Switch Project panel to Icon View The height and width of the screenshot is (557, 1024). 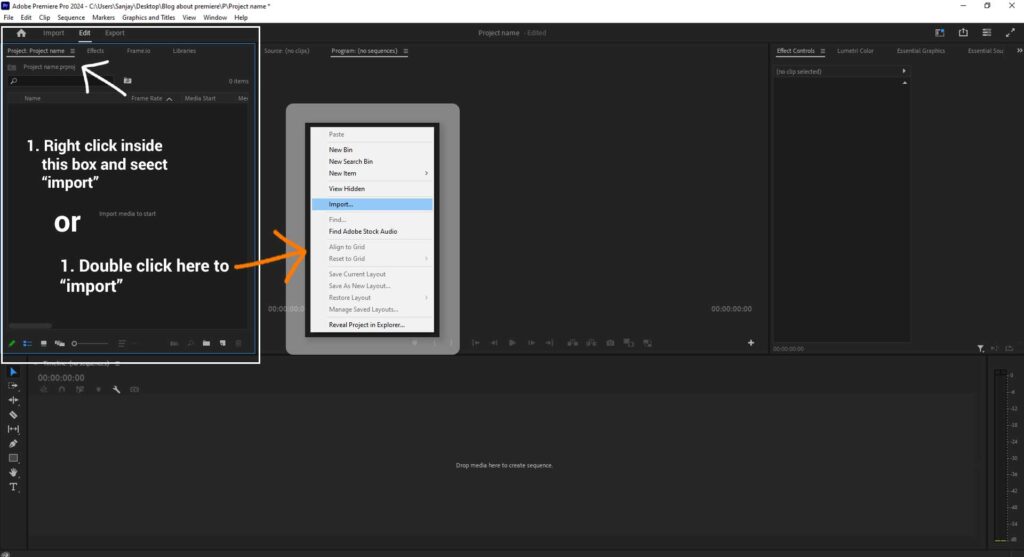(x=44, y=343)
